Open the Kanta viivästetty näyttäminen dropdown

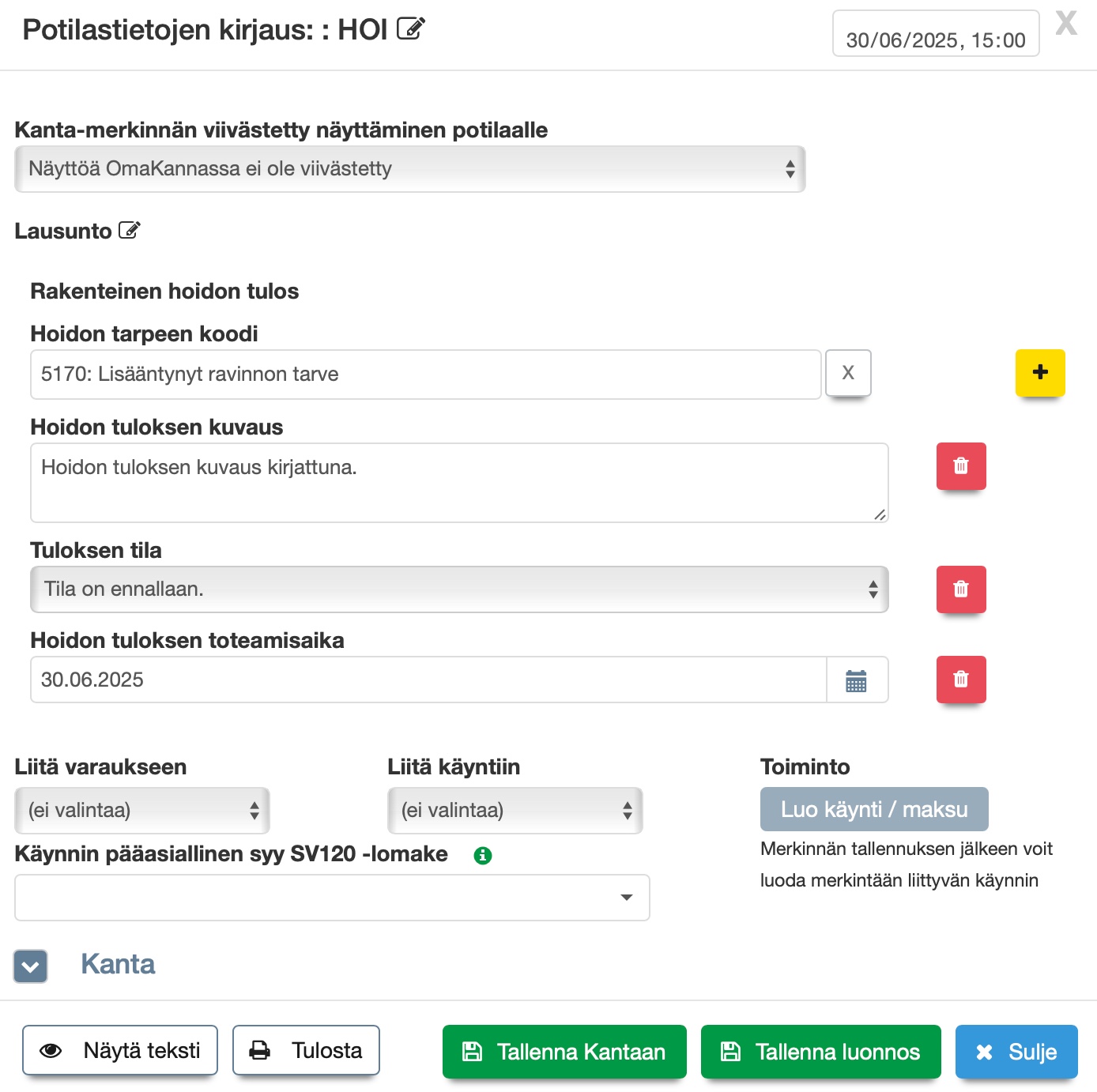pyautogui.click(x=409, y=169)
